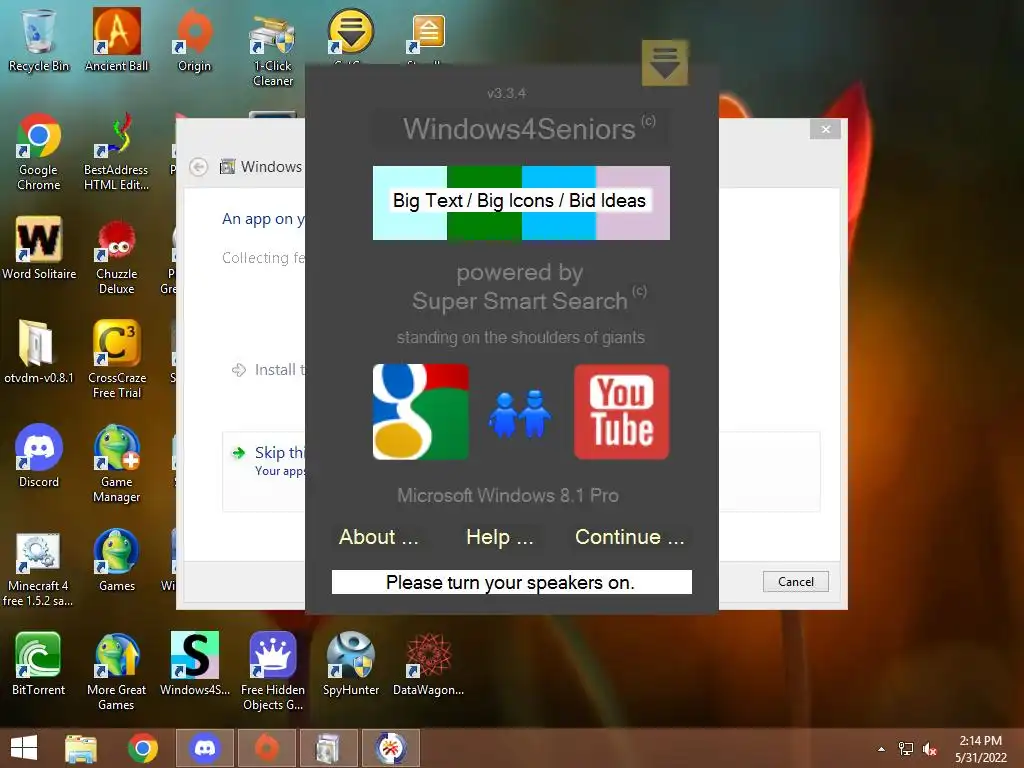Viewport: 1024px width, 768px height.
Task: Click the 'Super Smart Search' text
Action: [520, 301]
